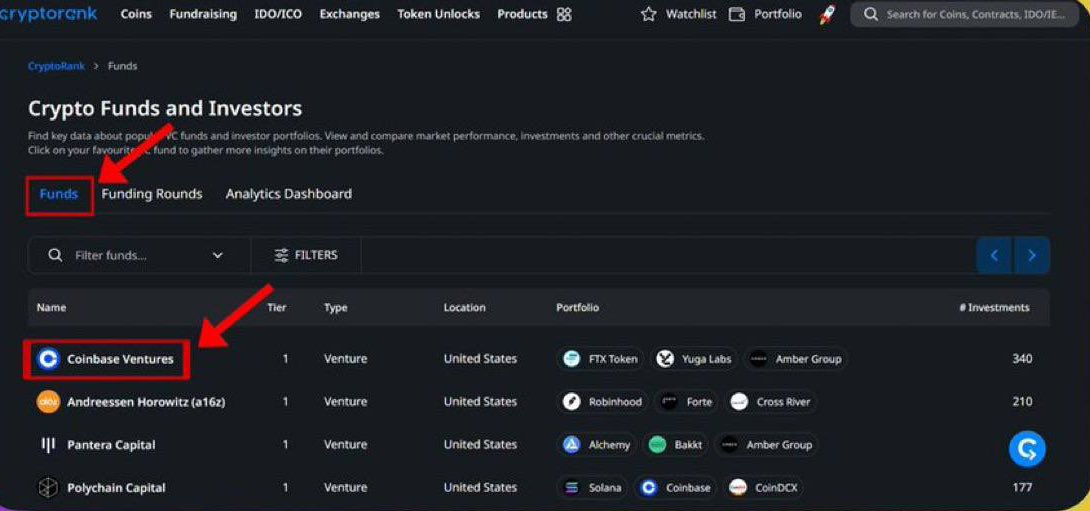Click investments count 177
1090x511 pixels.
point(1022,488)
